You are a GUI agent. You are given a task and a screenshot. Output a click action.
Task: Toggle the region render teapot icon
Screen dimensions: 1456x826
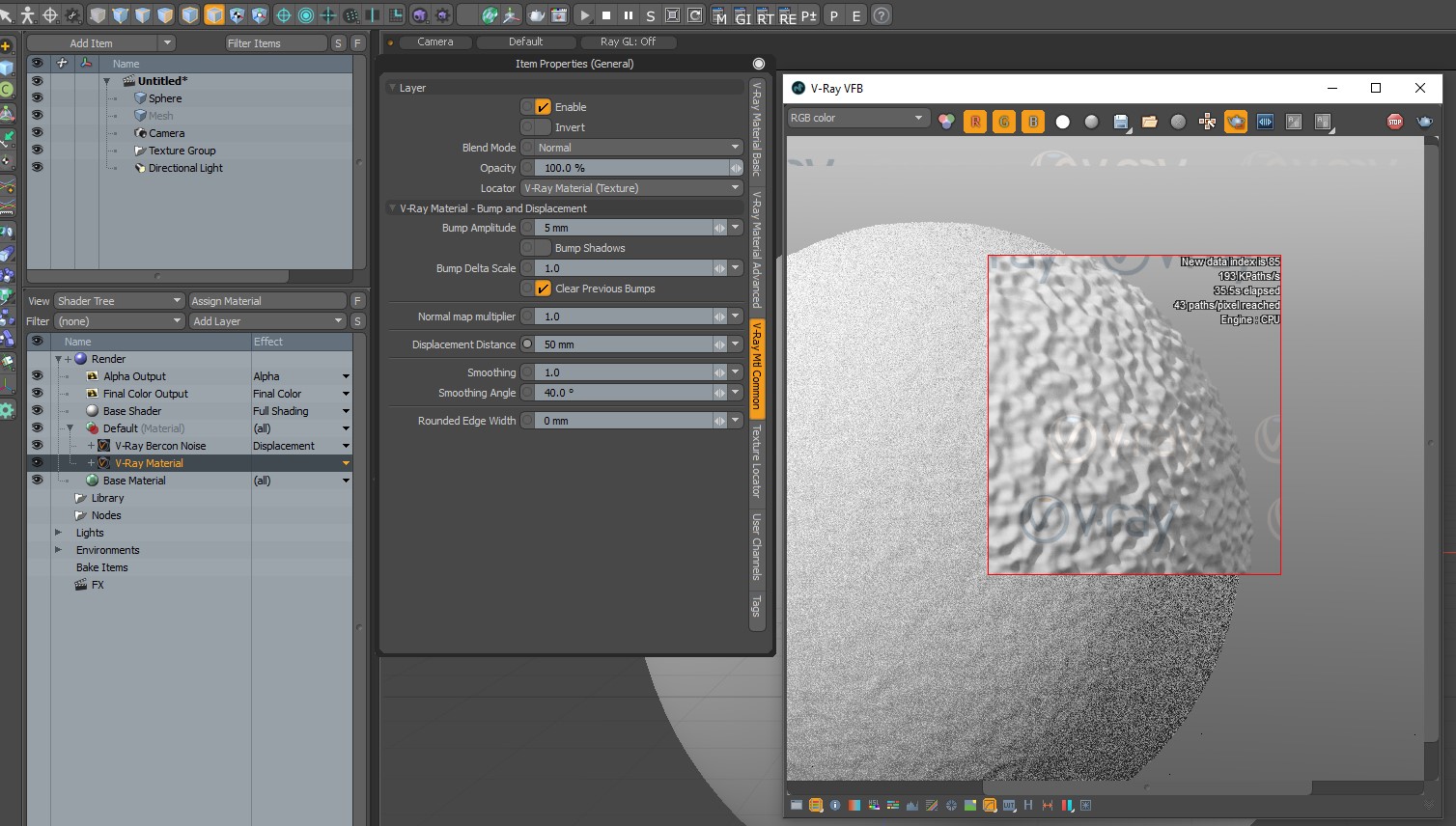pos(1236,122)
